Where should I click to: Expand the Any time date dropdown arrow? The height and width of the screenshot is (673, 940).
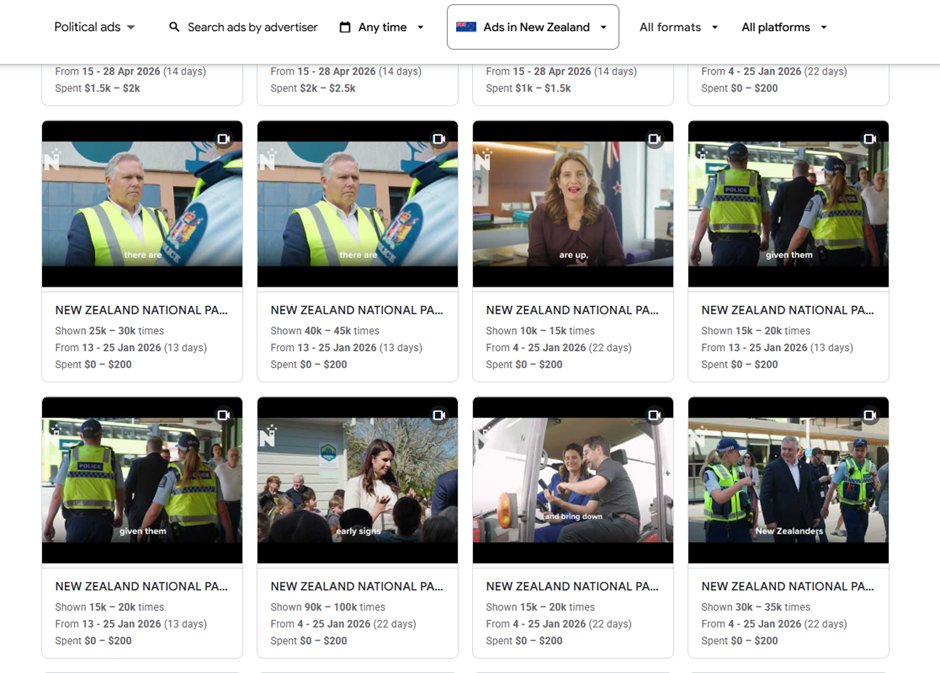coord(420,27)
